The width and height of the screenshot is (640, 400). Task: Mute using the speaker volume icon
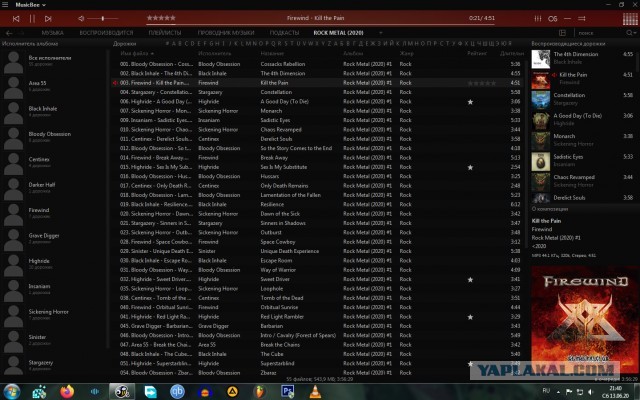(81, 18)
